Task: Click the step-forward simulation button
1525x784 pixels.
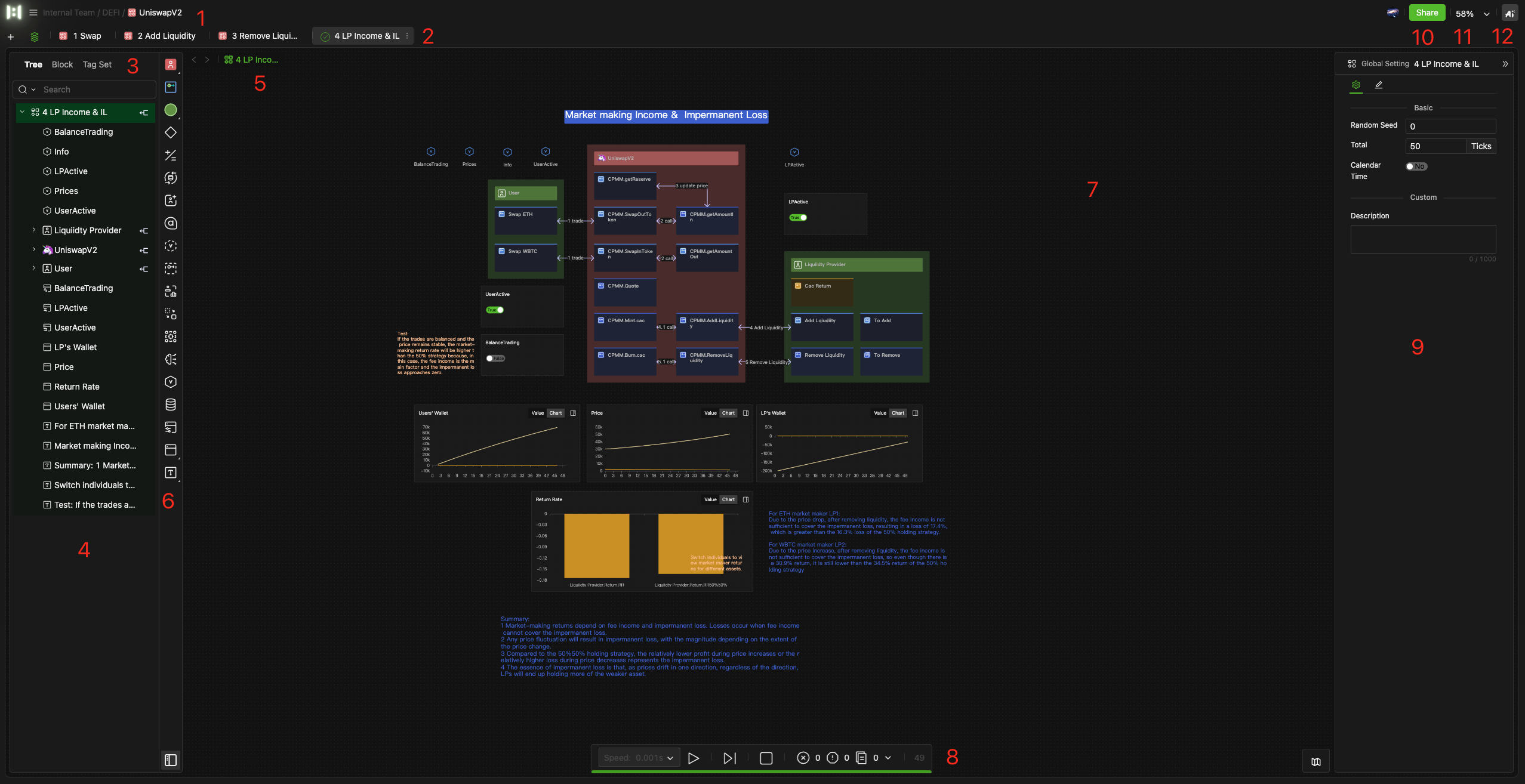Action: (x=729, y=758)
